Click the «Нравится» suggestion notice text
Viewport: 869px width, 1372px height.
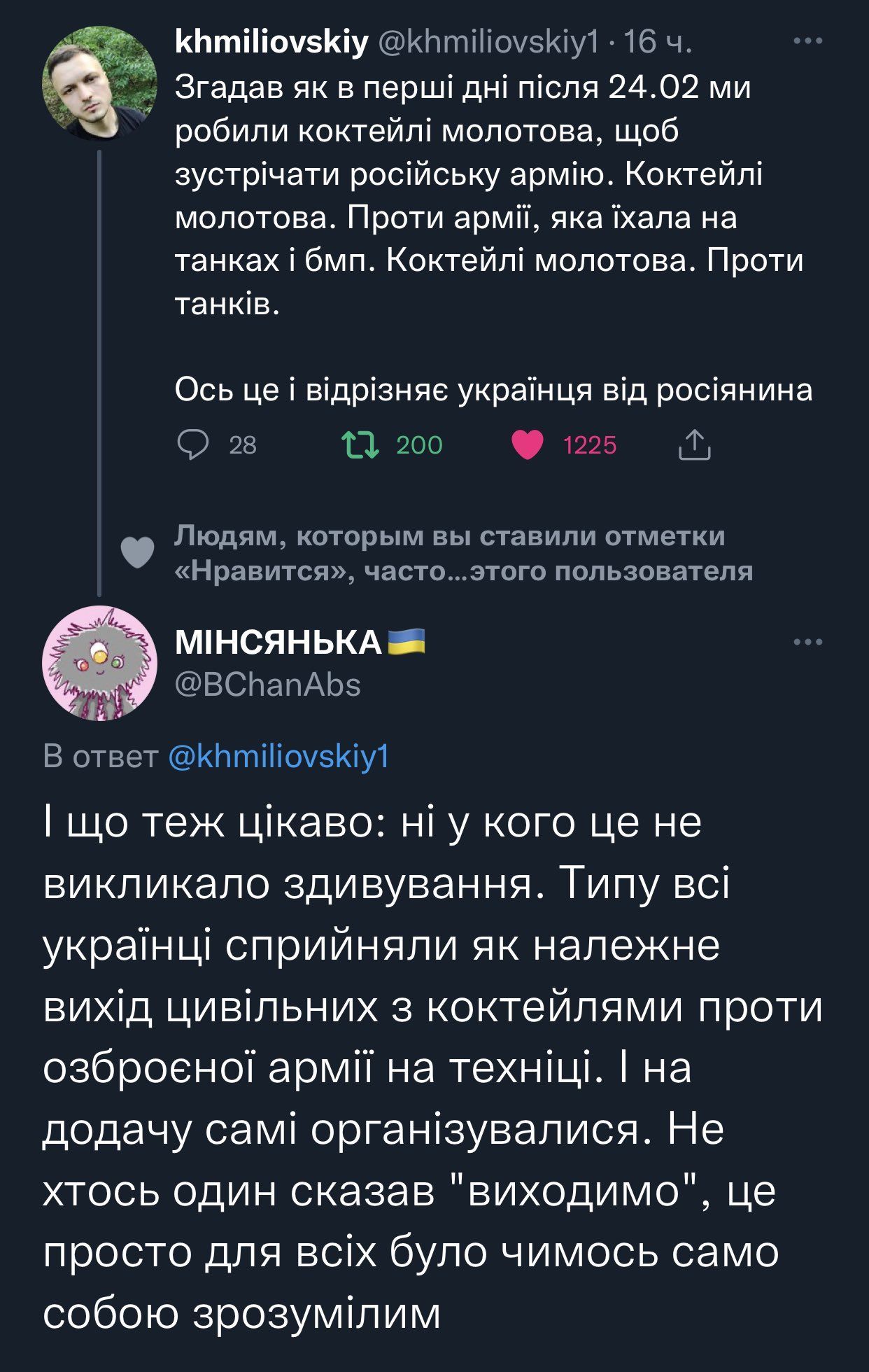(463, 554)
